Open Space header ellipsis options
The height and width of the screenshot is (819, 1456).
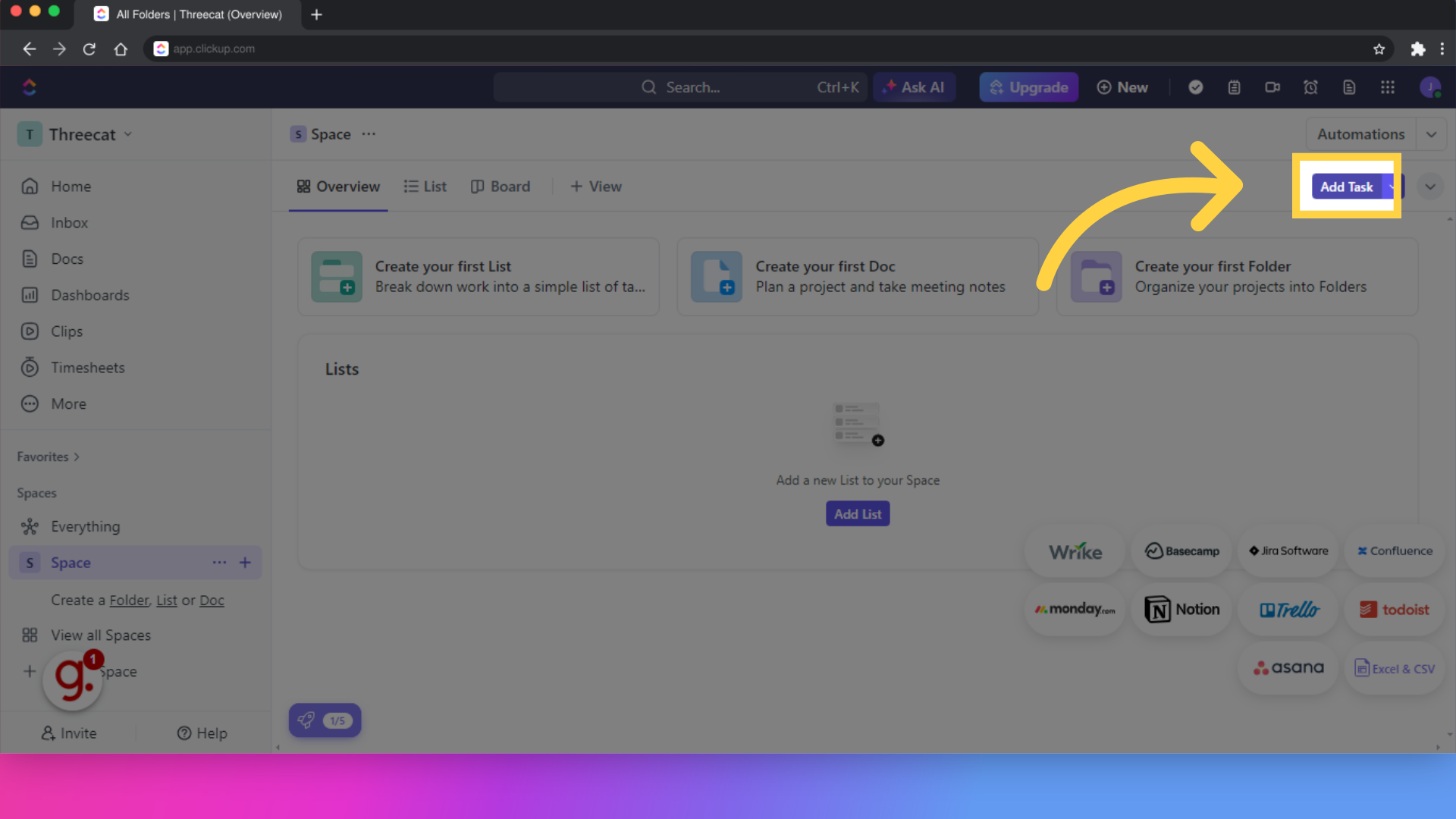pos(369,134)
